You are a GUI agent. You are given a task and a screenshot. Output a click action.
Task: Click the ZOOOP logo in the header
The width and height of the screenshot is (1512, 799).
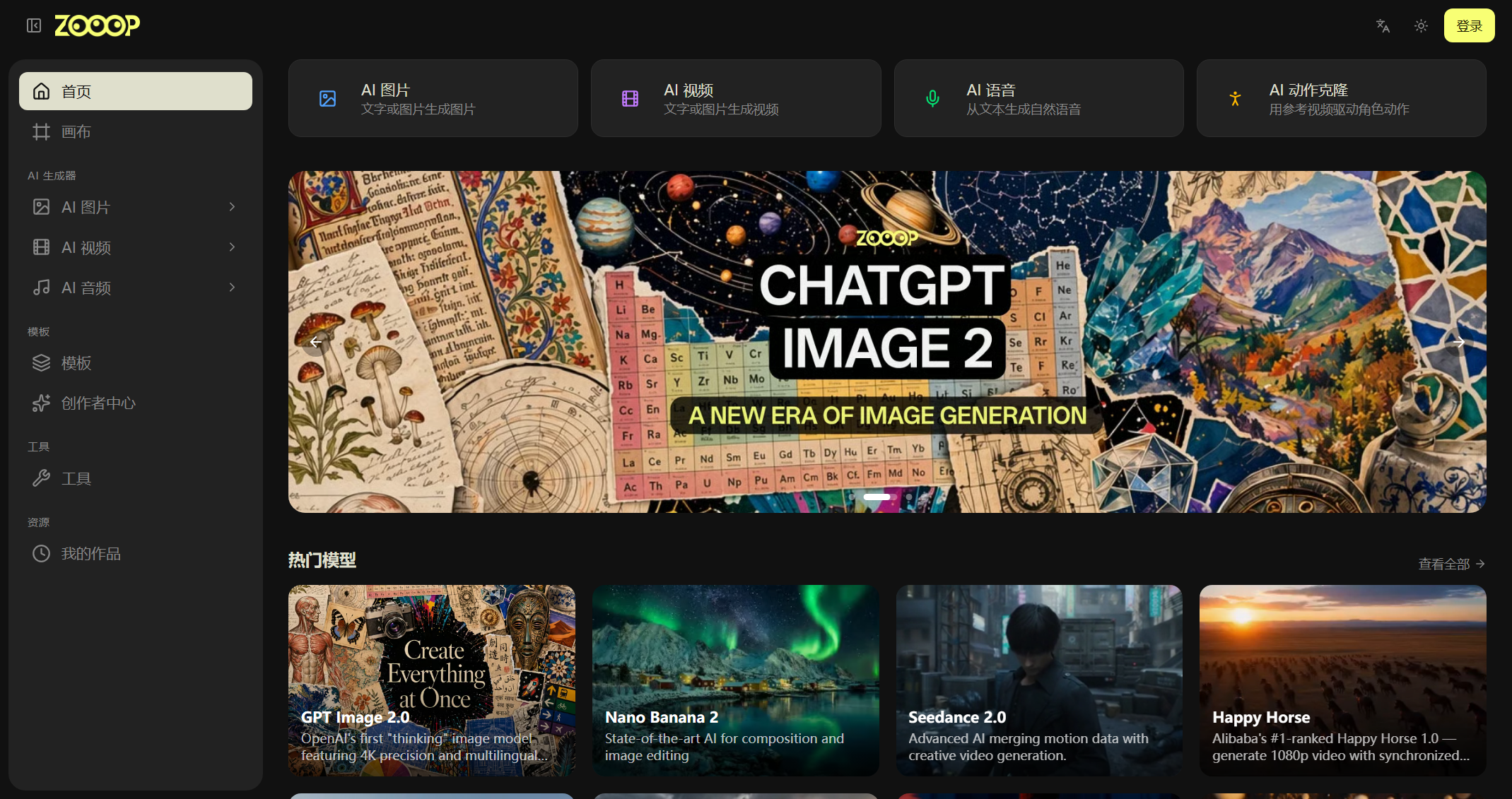click(98, 25)
